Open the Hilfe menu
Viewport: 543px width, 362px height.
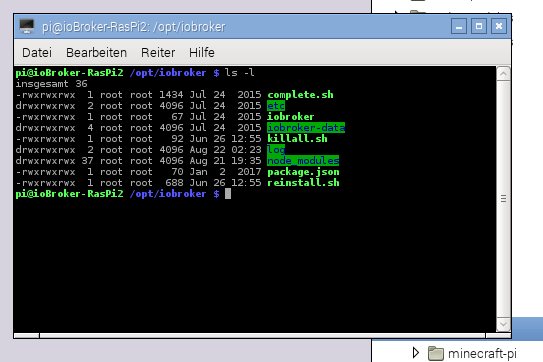(202, 53)
